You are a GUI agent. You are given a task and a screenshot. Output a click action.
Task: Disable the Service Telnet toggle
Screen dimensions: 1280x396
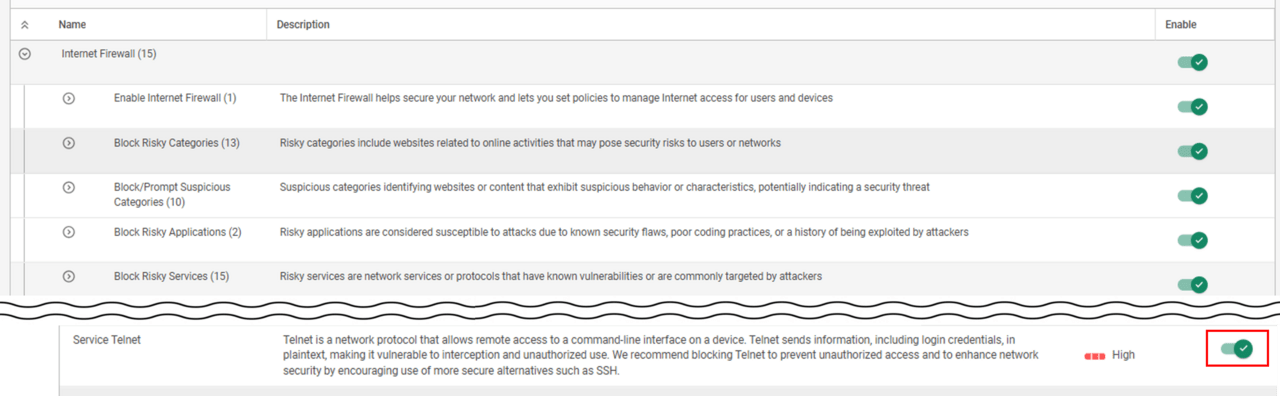1237,348
